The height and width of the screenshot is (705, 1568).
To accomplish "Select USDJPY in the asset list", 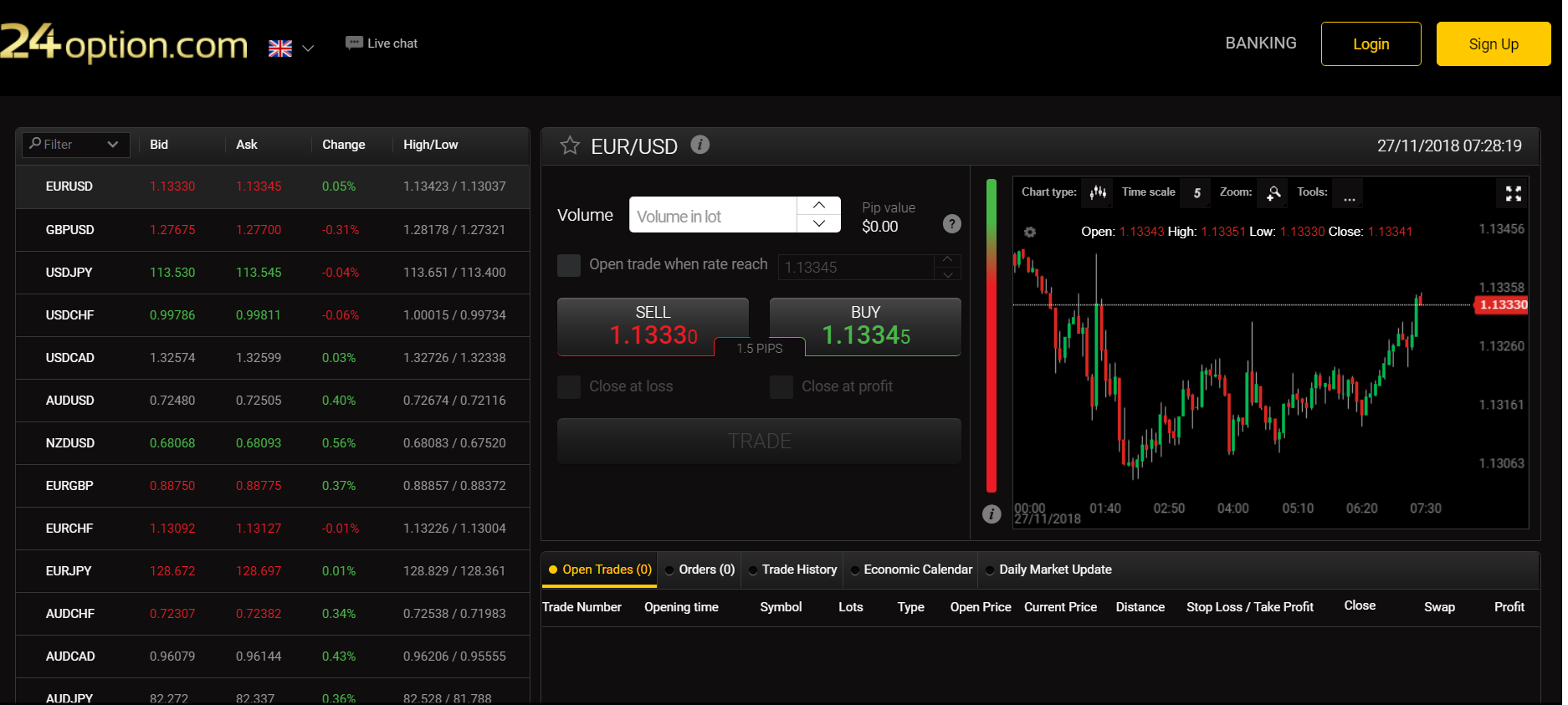I will [x=273, y=273].
